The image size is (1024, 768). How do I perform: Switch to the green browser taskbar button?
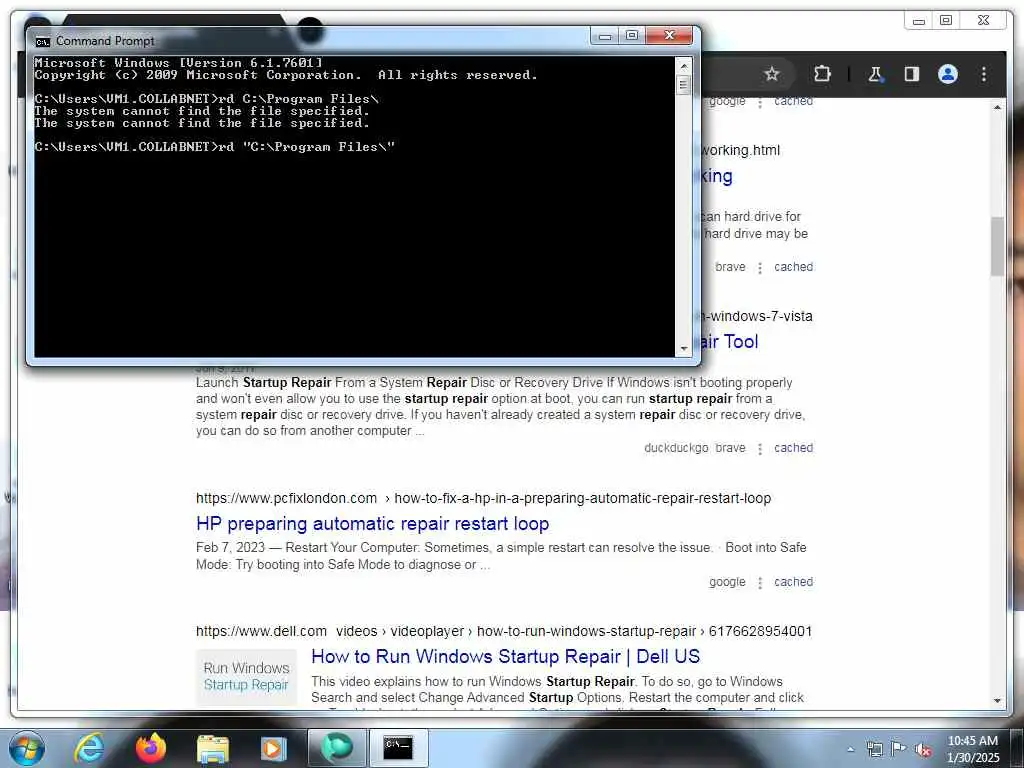pos(336,748)
